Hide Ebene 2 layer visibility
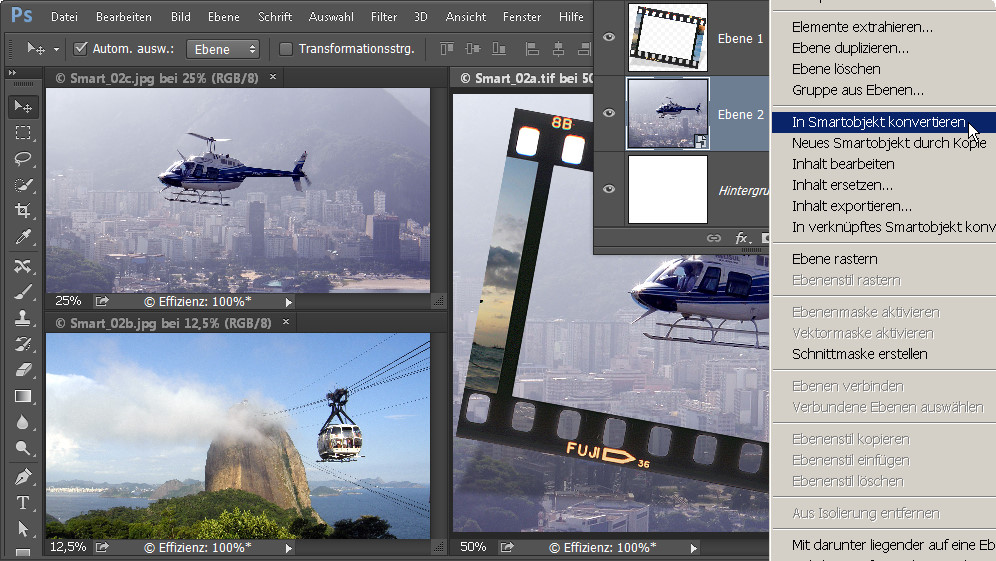 [x=609, y=113]
